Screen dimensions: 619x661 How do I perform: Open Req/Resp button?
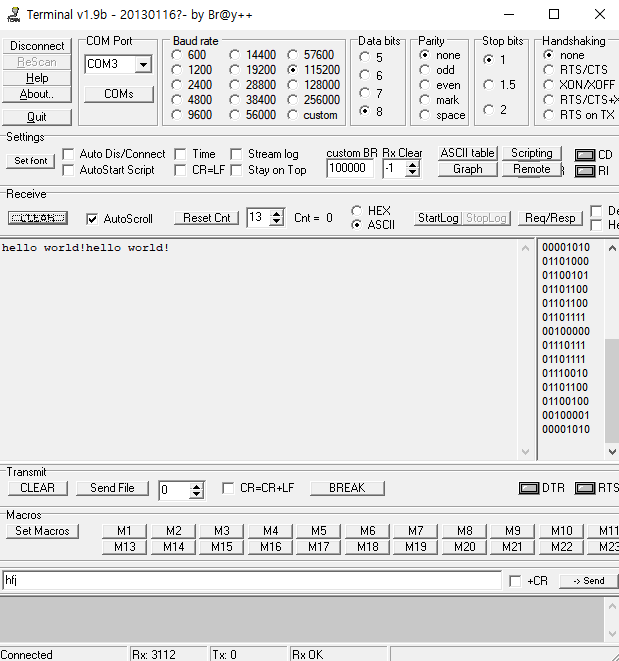click(550, 218)
